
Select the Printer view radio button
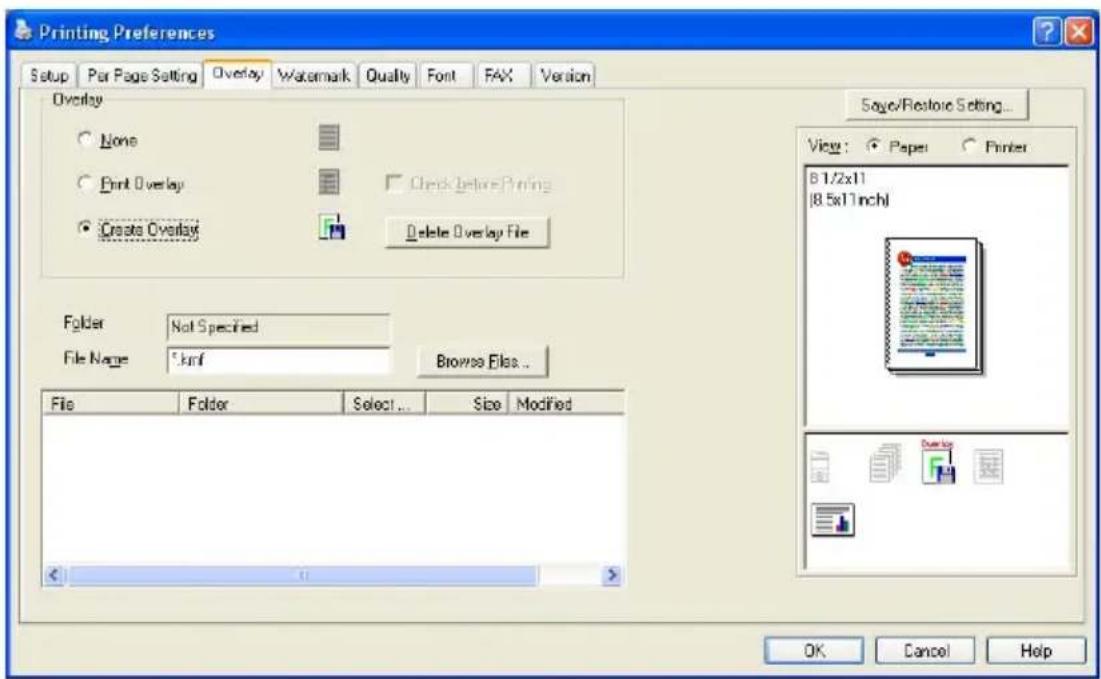tap(969, 146)
